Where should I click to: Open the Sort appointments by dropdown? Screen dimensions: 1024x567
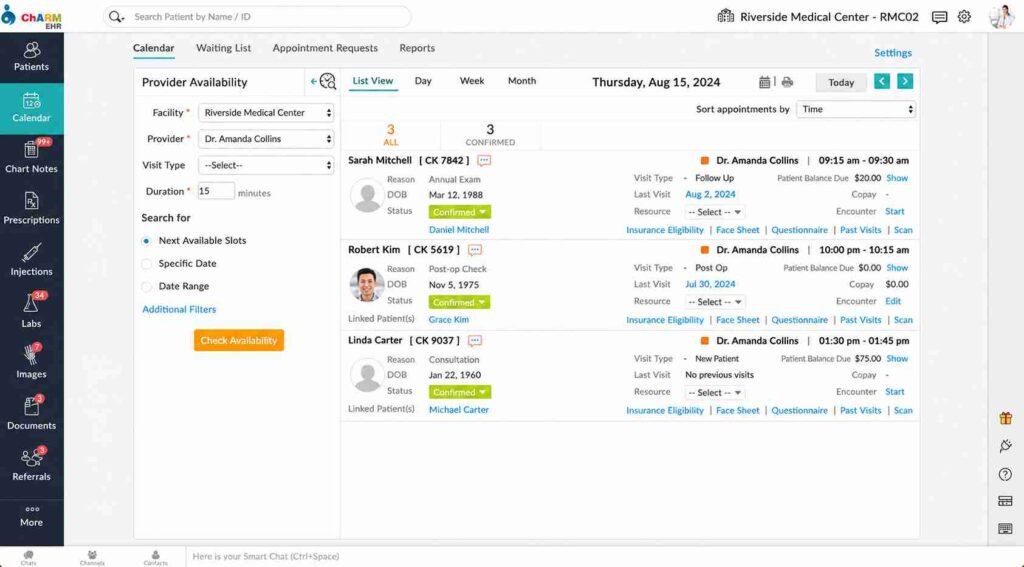coord(856,110)
